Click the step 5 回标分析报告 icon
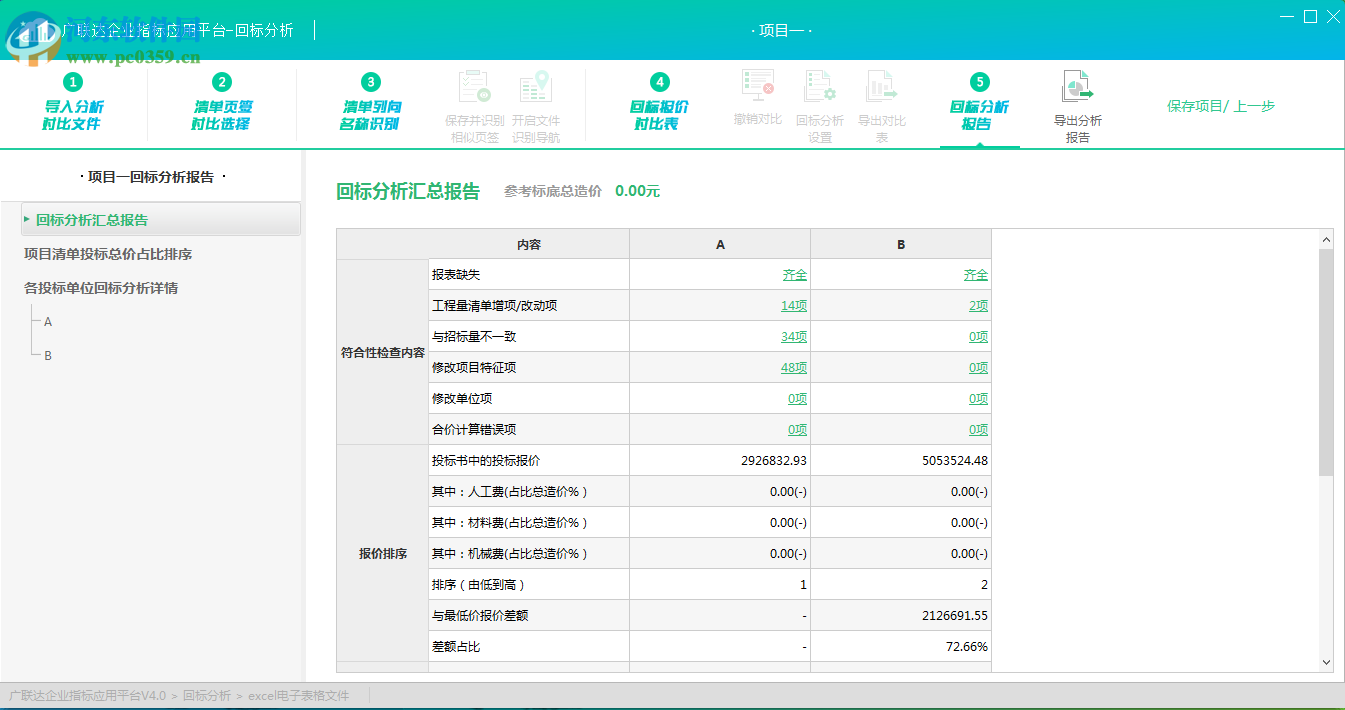1345x710 pixels. click(x=979, y=100)
